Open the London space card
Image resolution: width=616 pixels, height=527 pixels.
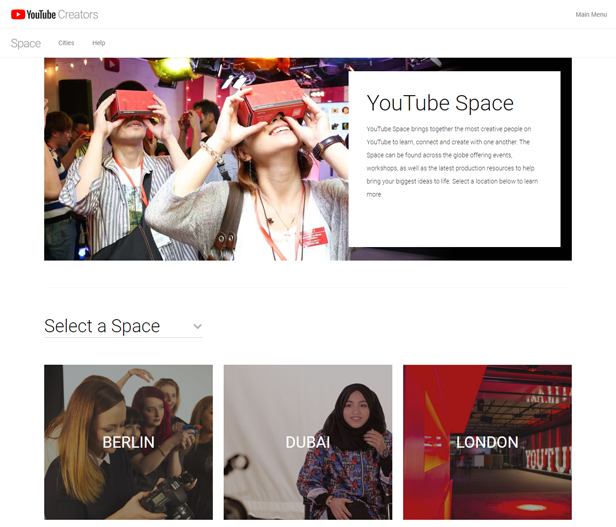[487, 442]
